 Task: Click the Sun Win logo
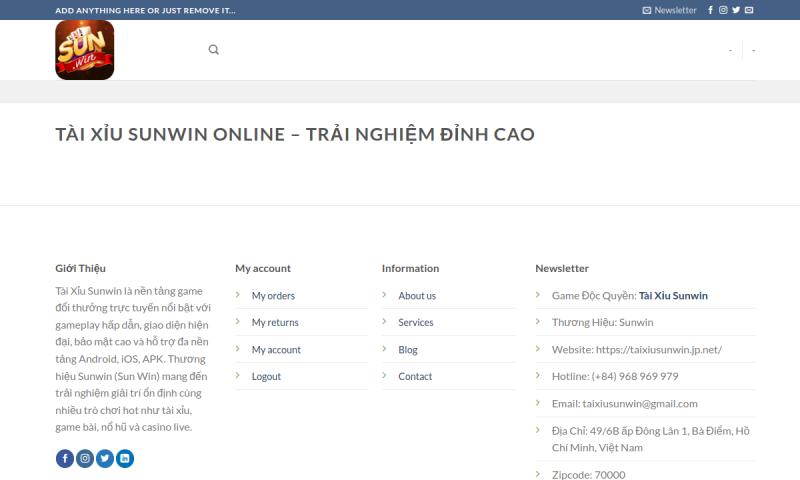[85, 50]
